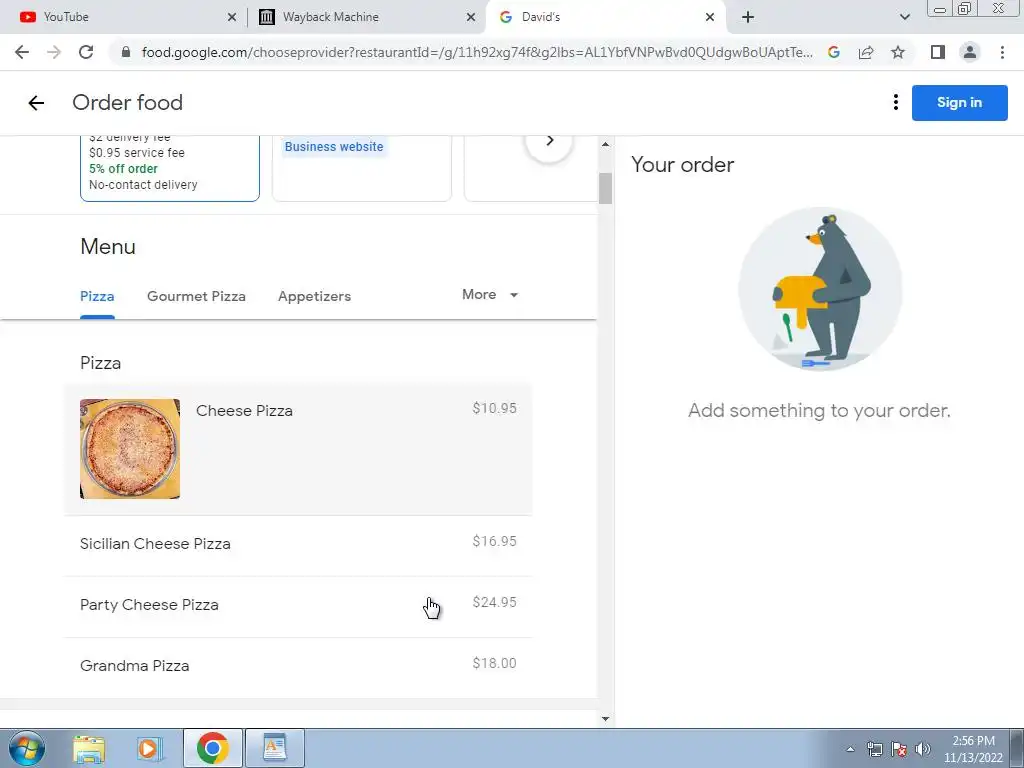Click the Share this page icon
The width and height of the screenshot is (1024, 768).
866,52
